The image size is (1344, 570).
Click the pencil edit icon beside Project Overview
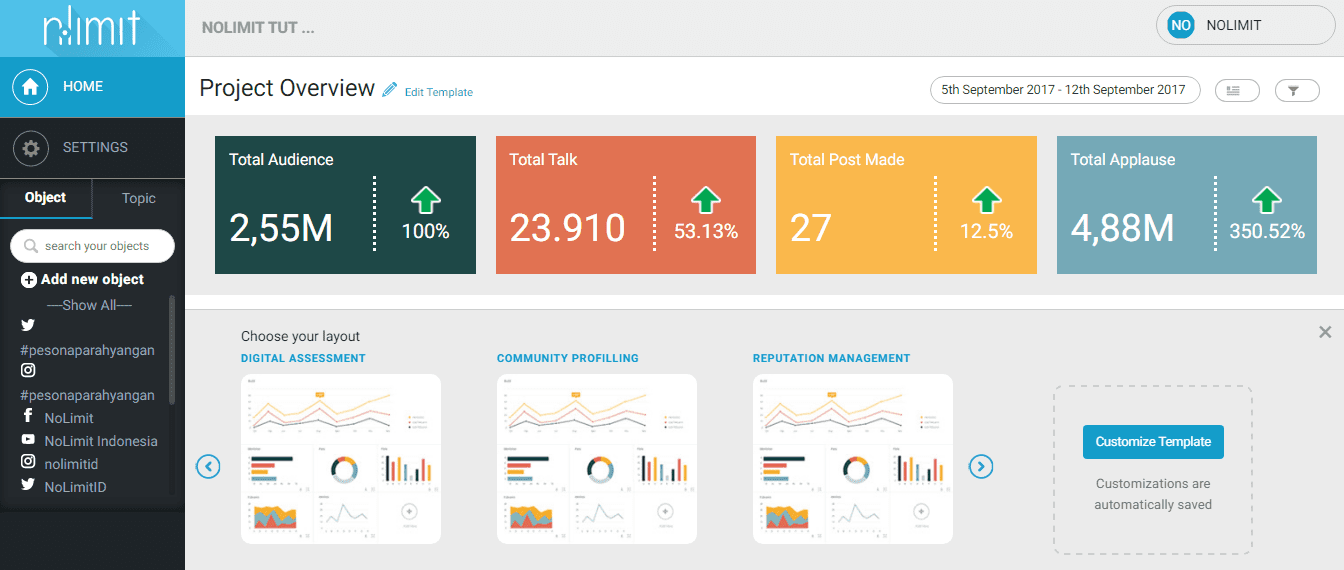(x=390, y=90)
